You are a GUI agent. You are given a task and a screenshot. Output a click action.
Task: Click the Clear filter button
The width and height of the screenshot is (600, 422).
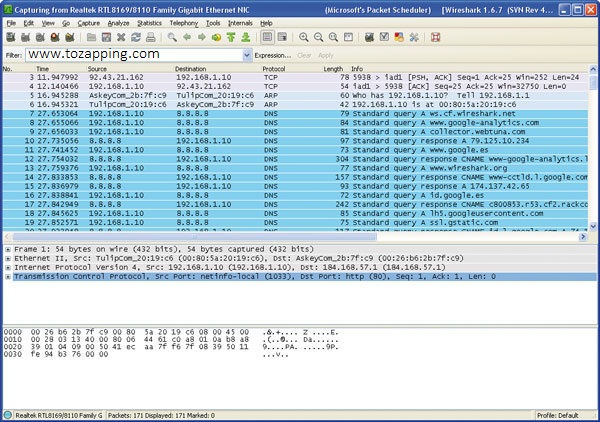304,55
